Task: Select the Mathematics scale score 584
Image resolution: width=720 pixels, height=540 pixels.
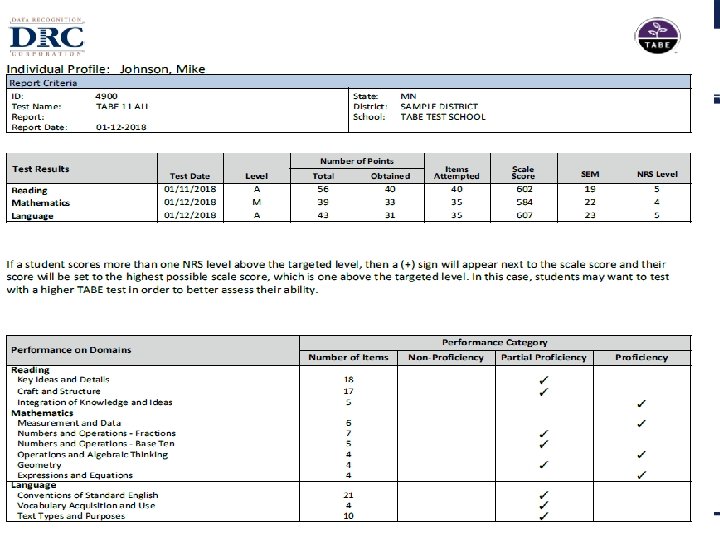Action: click(524, 202)
